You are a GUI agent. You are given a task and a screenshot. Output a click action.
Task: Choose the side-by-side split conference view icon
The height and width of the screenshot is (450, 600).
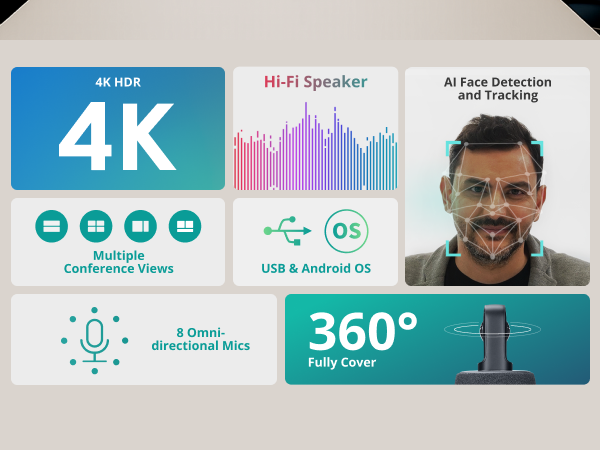pyautogui.click(x=140, y=227)
